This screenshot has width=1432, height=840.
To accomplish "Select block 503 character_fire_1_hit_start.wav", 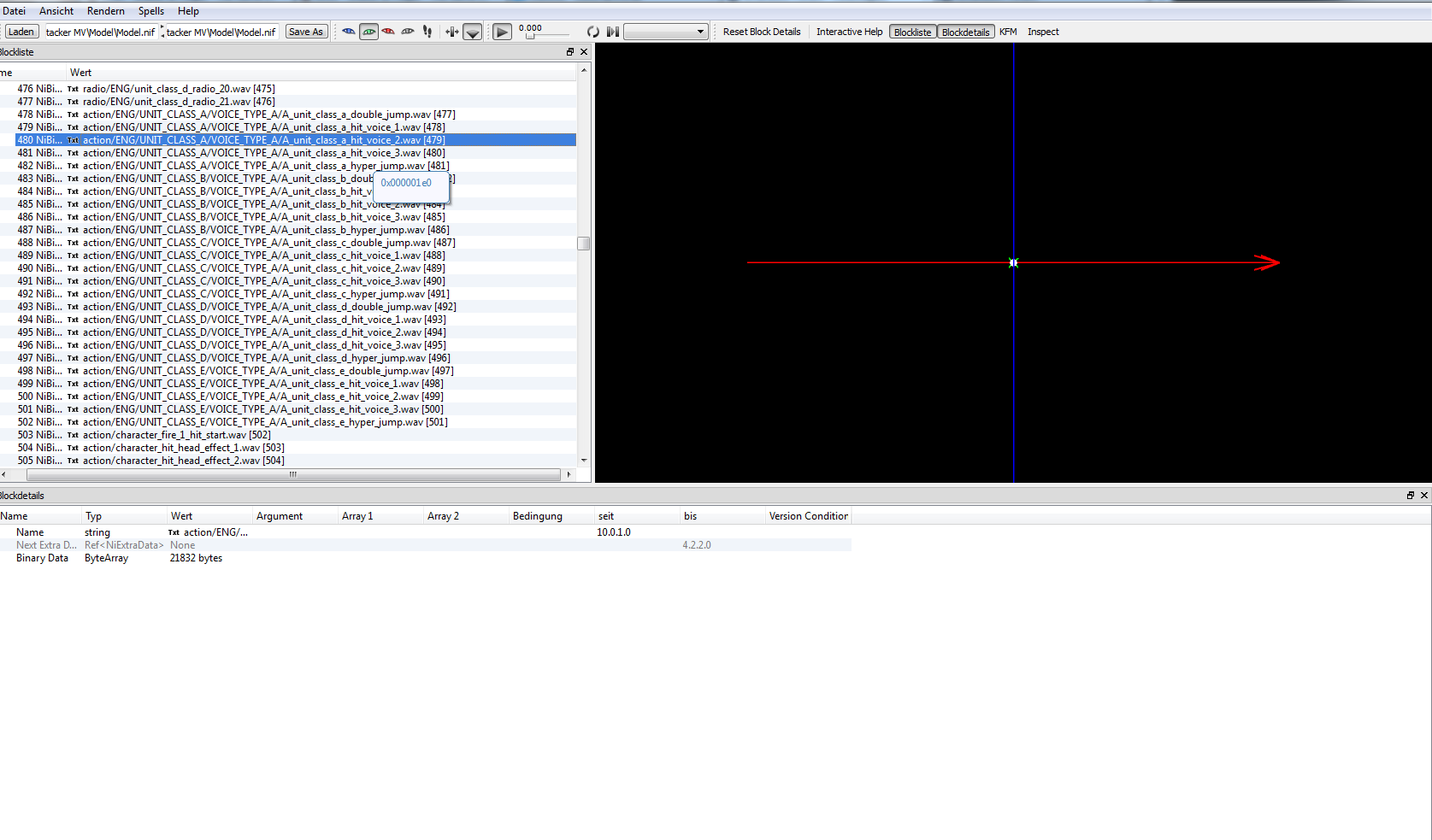I will (176, 435).
